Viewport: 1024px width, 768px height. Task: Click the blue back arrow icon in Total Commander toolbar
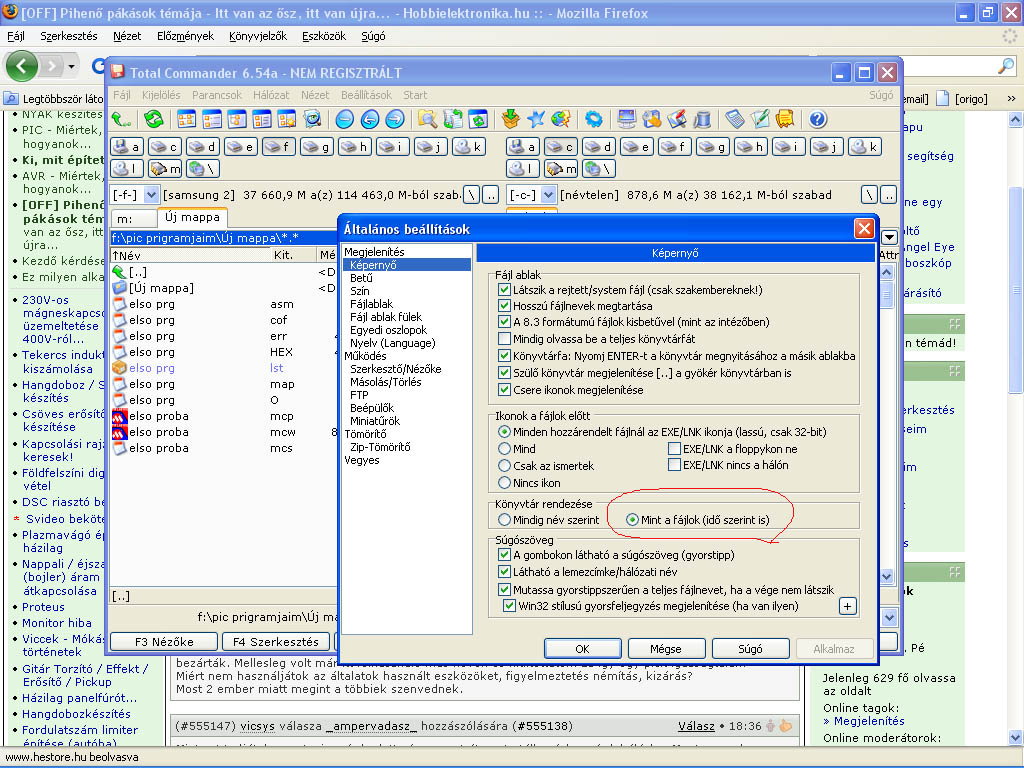pyautogui.click(x=370, y=119)
